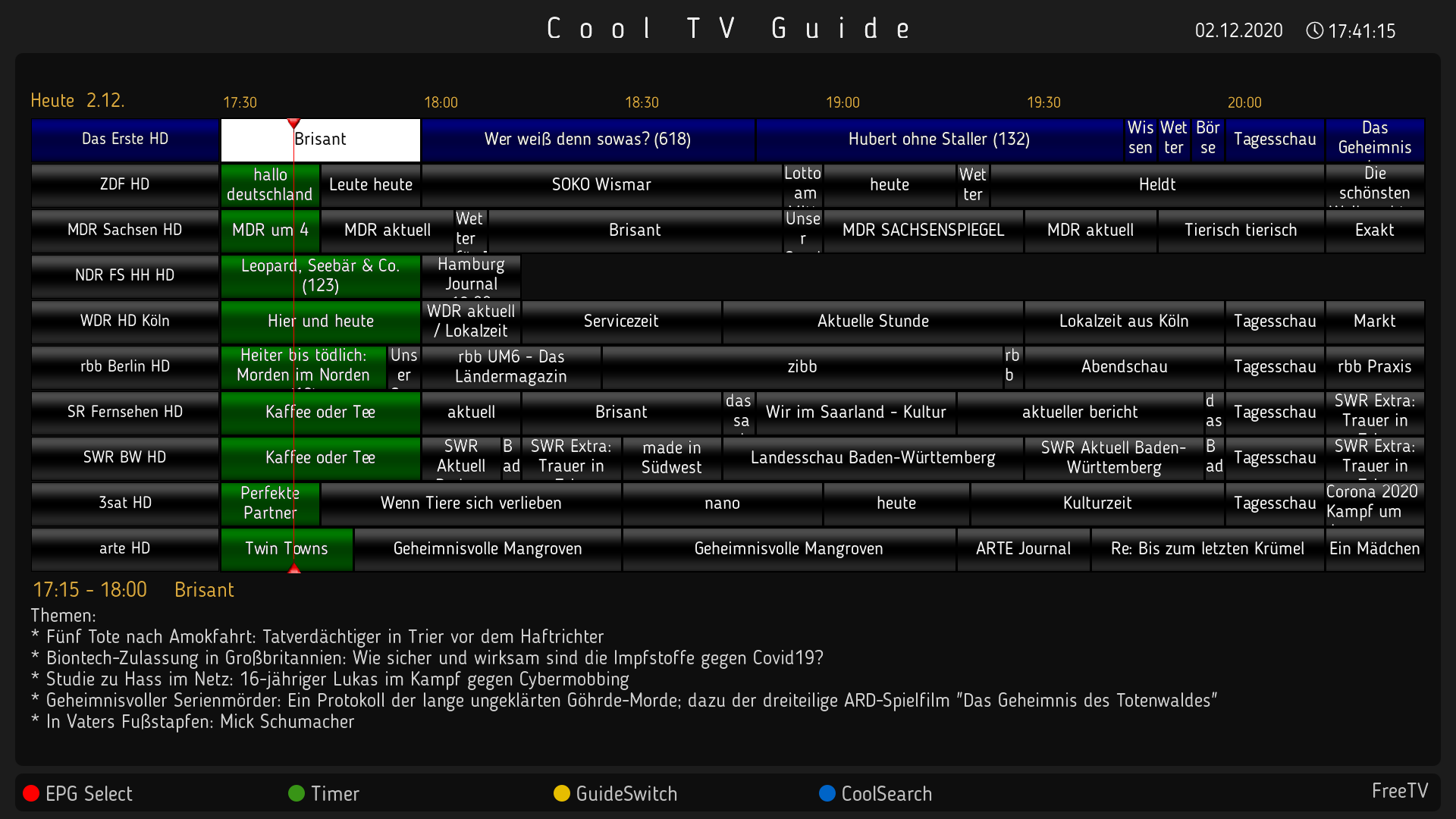Click the red time marker at bottom

click(294, 568)
